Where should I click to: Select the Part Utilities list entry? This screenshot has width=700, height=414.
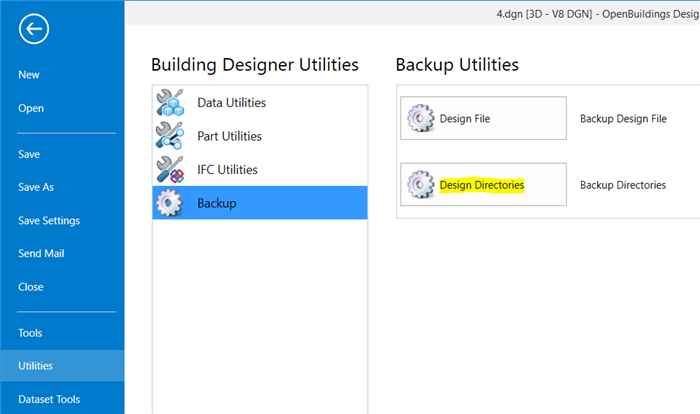[260, 136]
